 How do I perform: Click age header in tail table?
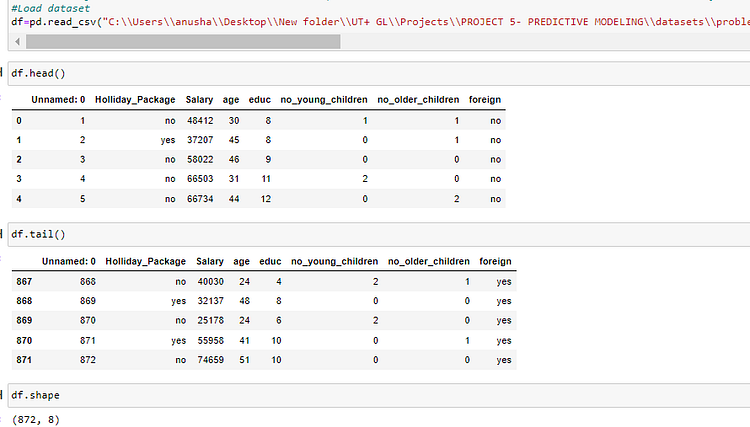[x=242, y=261]
